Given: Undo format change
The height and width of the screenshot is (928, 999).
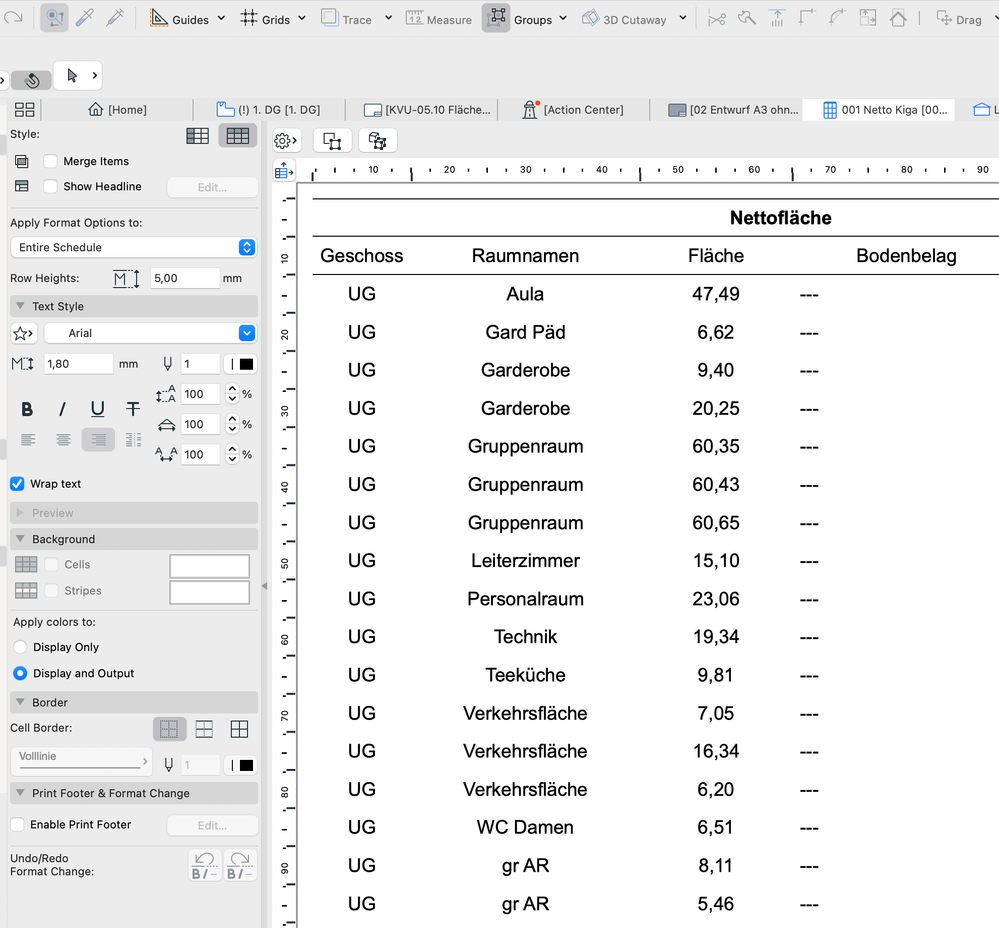Looking at the screenshot, I should (x=205, y=866).
